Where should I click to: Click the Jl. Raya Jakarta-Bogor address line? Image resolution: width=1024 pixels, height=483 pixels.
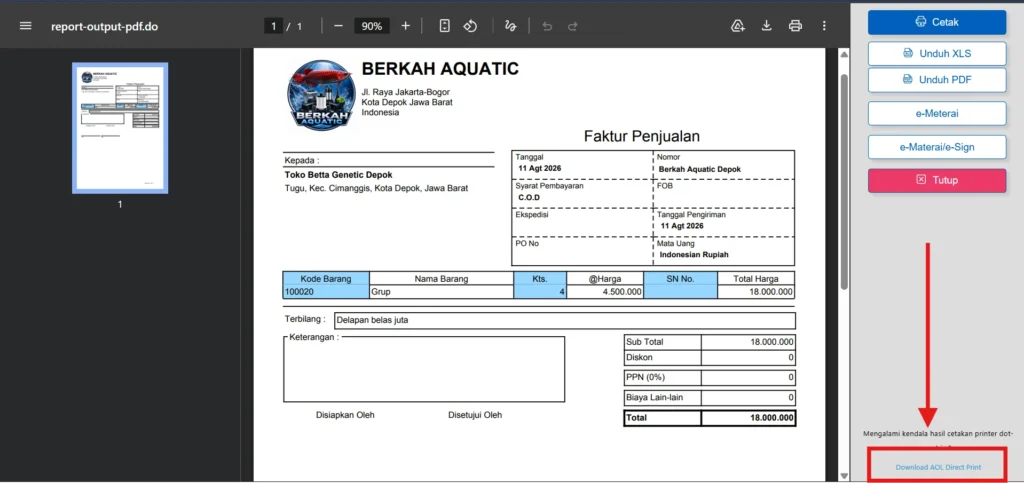pyautogui.click(x=406, y=92)
